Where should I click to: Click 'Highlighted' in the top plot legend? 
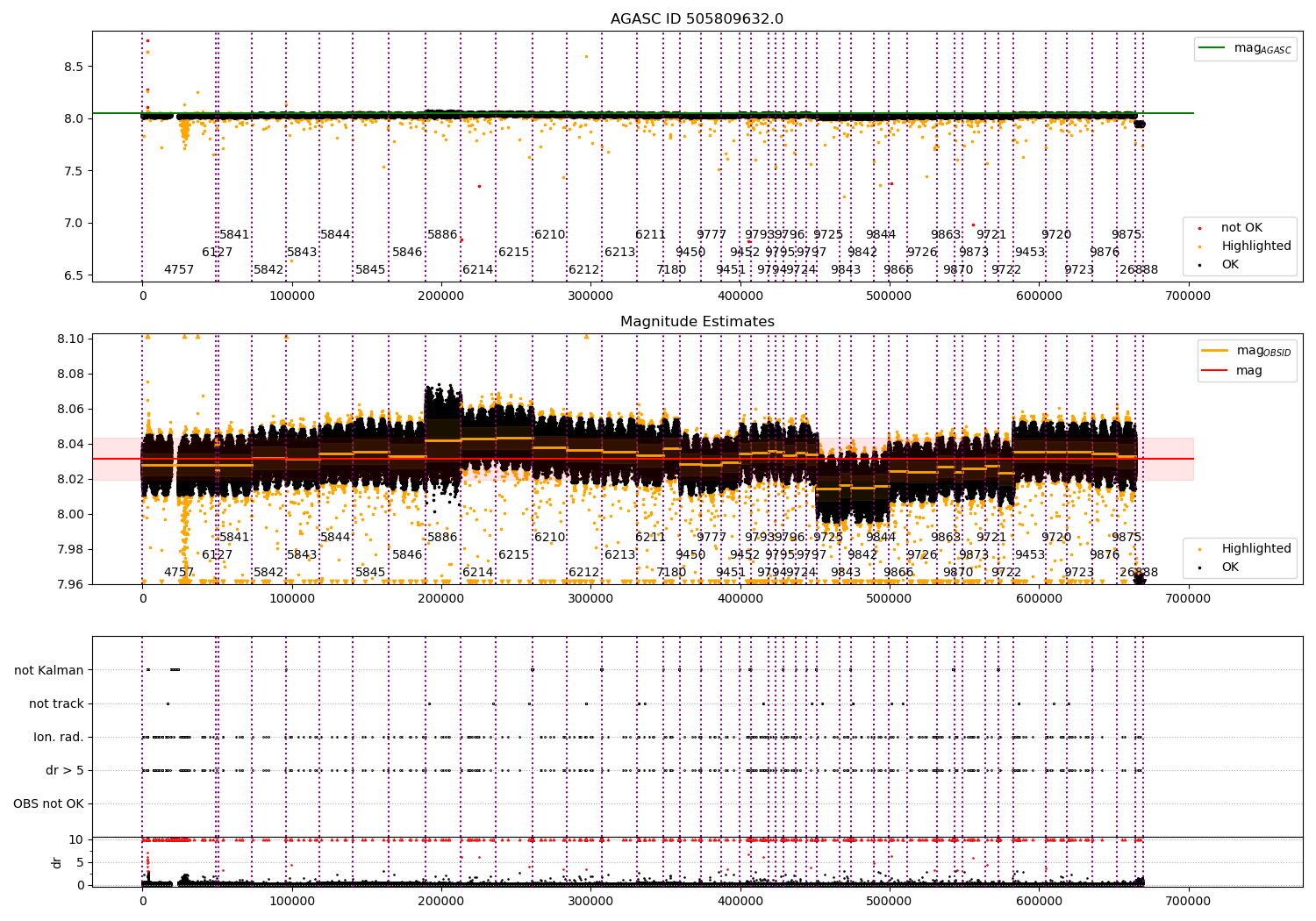click(1256, 246)
